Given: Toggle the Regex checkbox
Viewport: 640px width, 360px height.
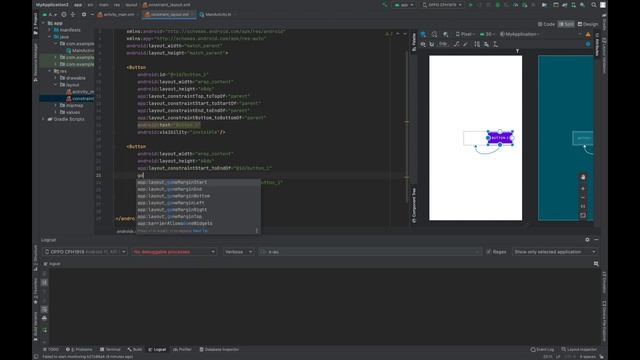Looking at the screenshot, I should (489, 252).
